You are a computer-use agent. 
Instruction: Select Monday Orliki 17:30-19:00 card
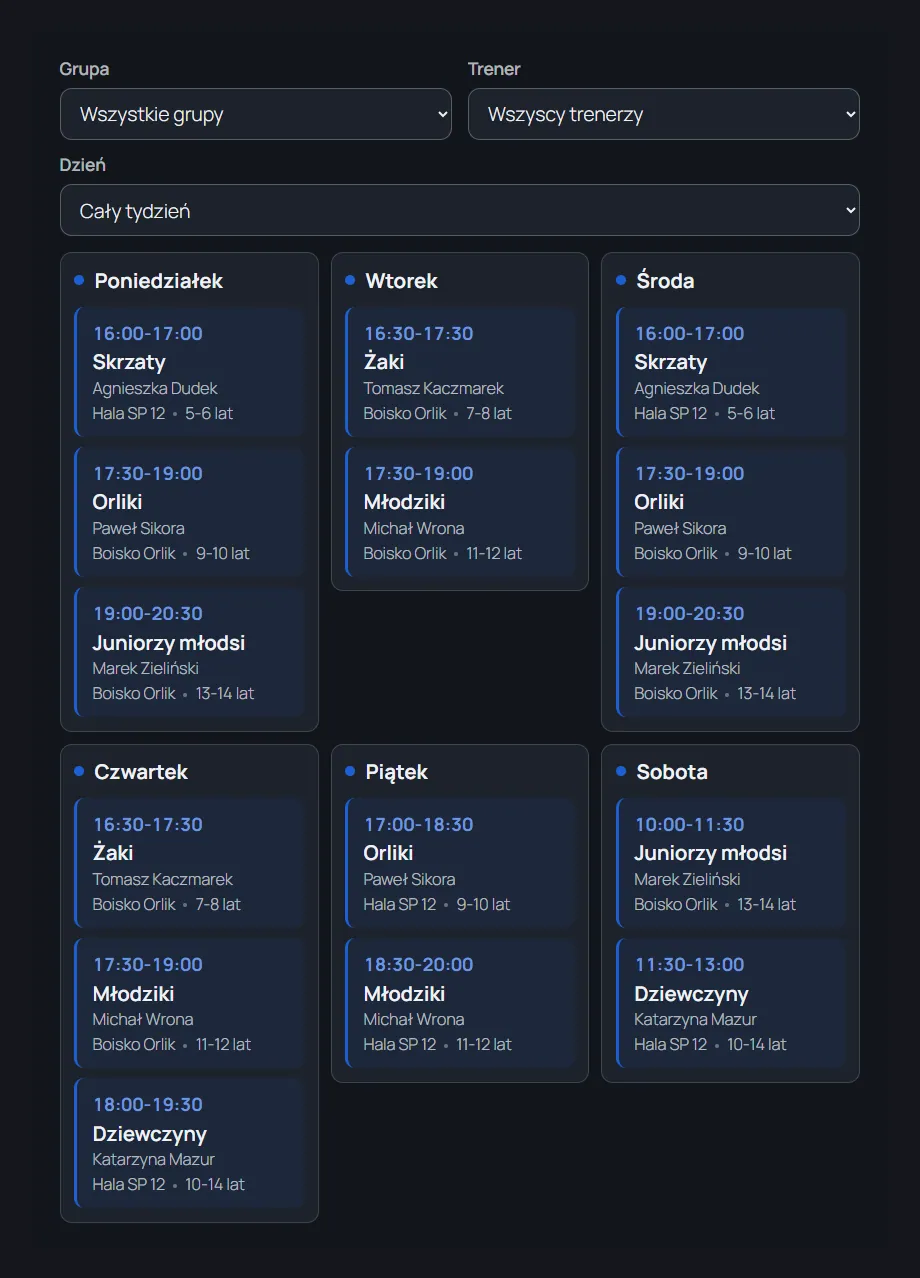[x=189, y=513]
